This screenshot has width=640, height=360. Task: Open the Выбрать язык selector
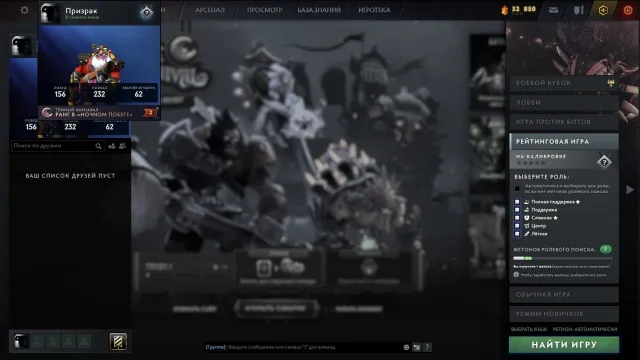click(529, 329)
